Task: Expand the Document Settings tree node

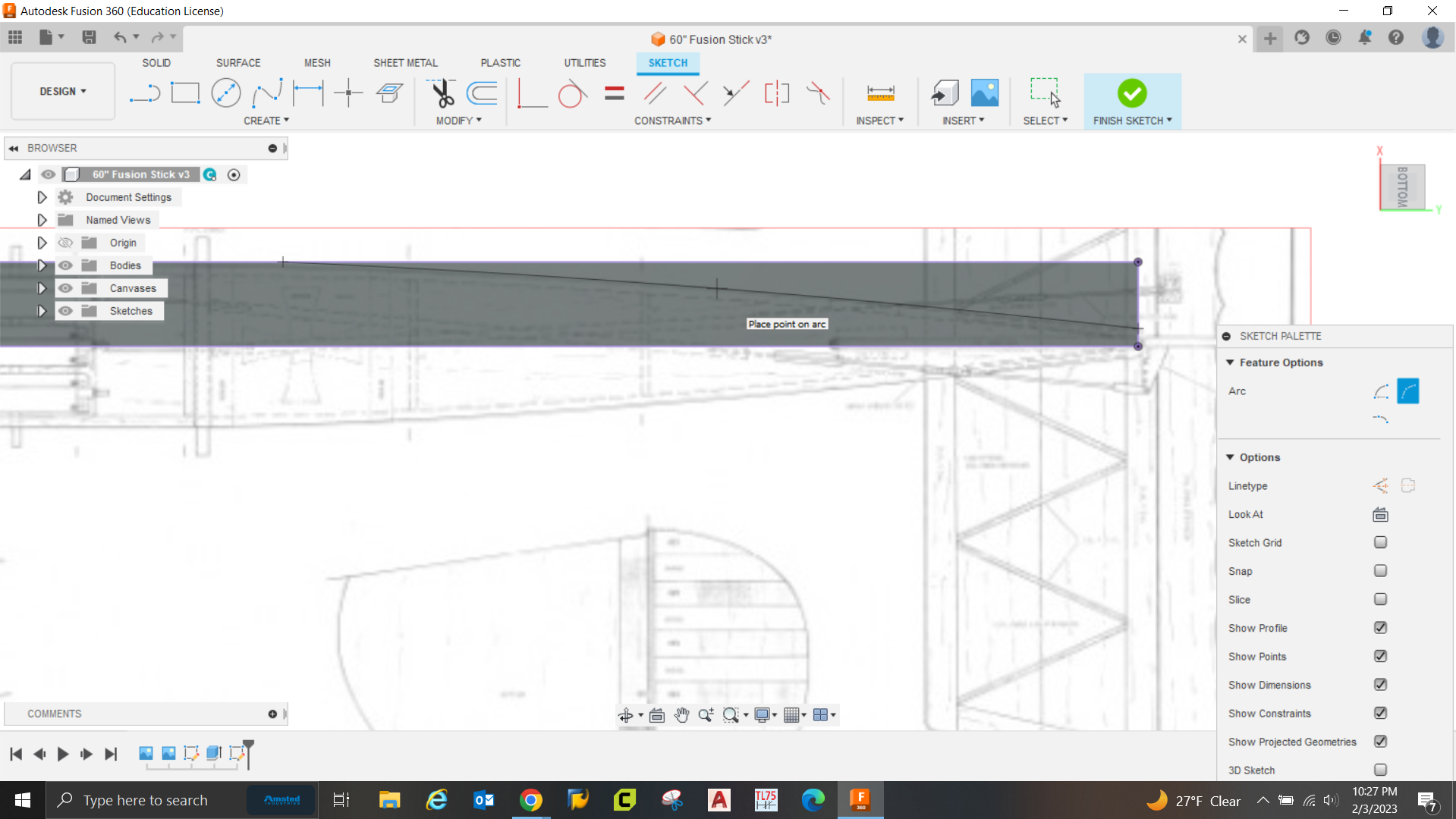Action: point(42,197)
